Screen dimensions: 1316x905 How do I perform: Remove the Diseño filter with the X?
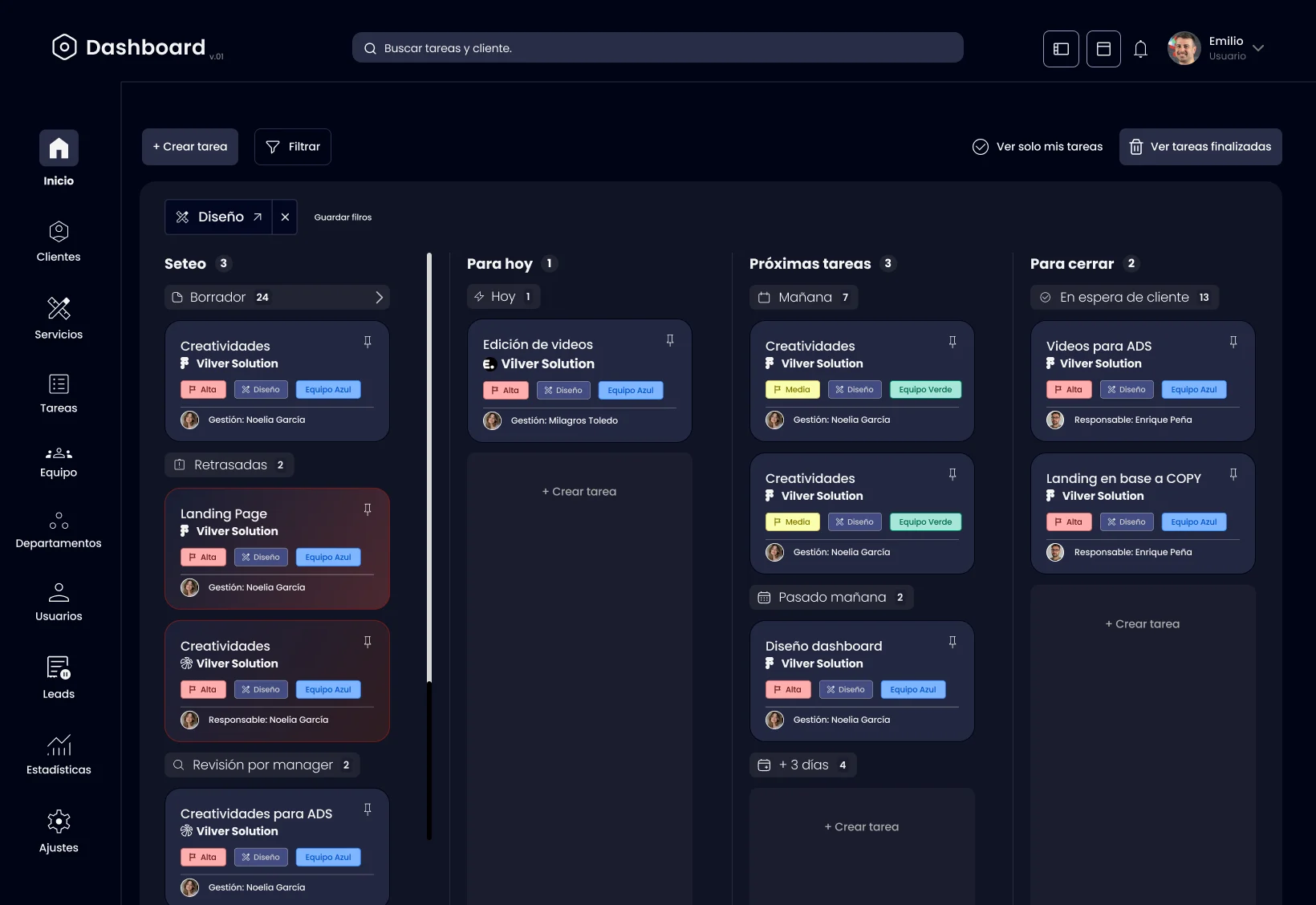285,217
